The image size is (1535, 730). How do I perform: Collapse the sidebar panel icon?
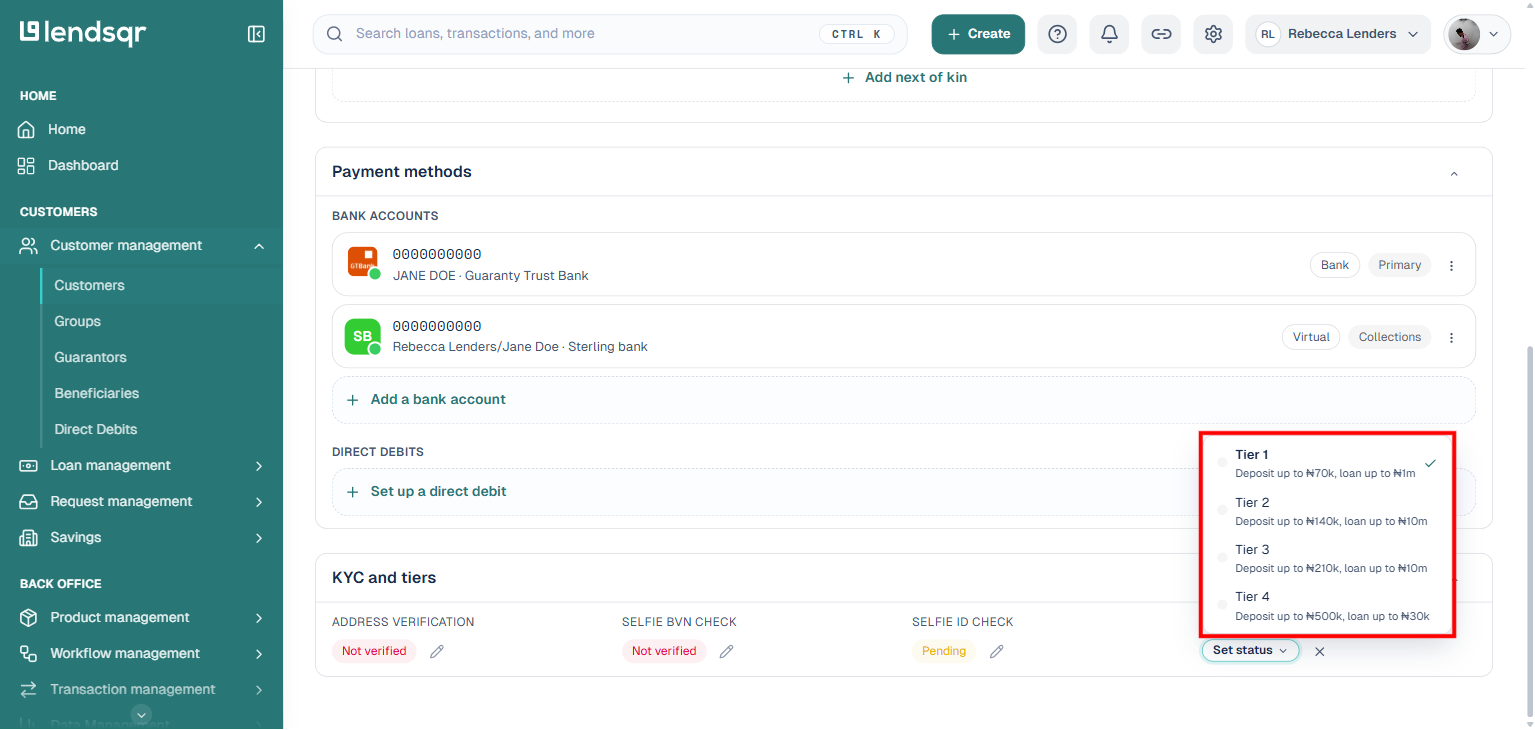coord(256,34)
